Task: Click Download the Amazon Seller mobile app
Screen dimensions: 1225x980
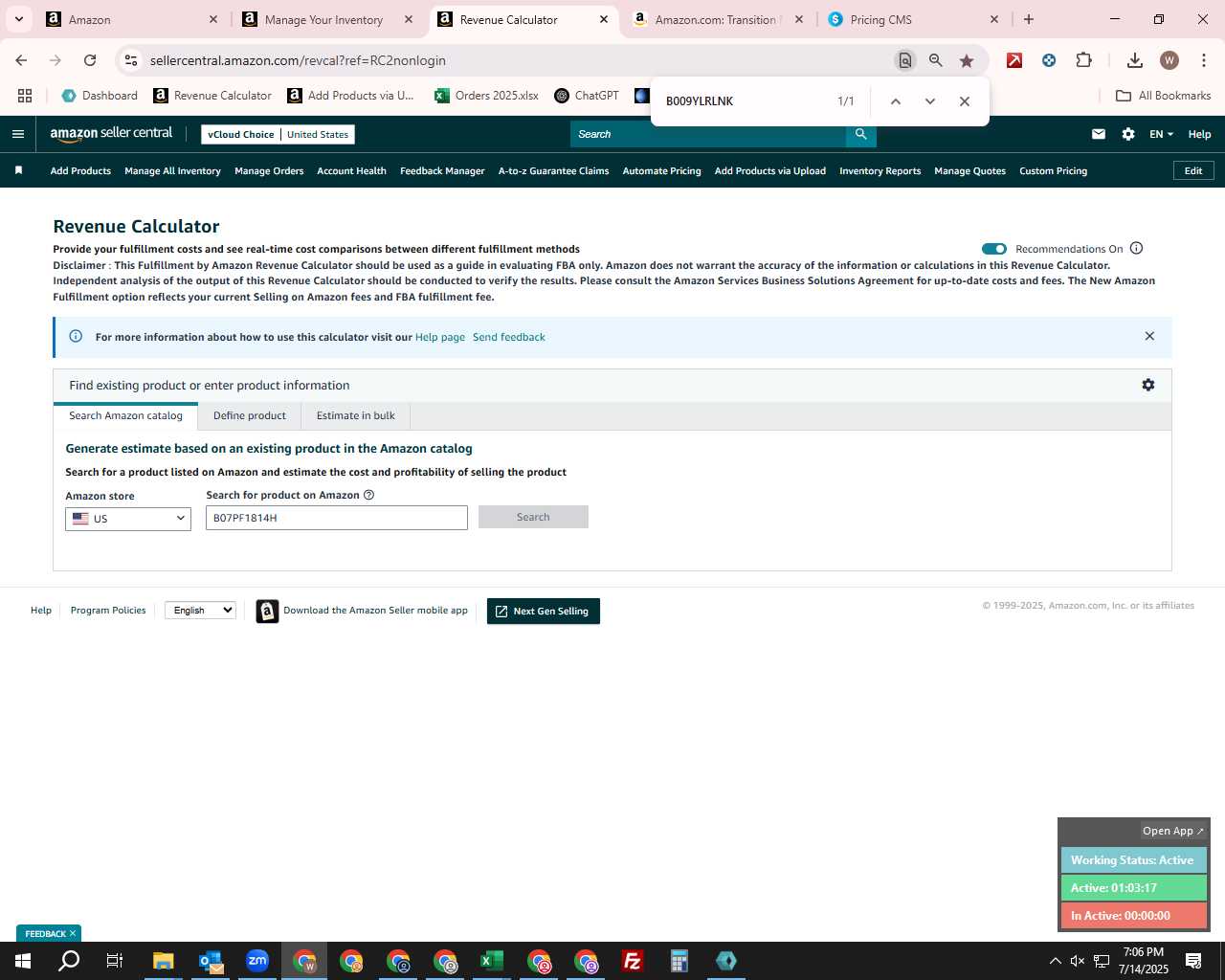Action: [x=363, y=611]
